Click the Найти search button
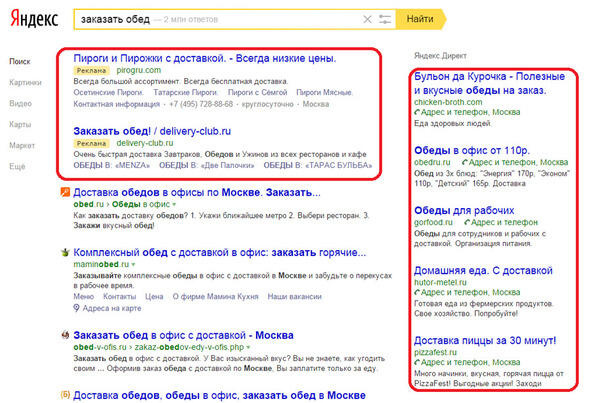This screenshot has width=591, height=403. (420, 19)
